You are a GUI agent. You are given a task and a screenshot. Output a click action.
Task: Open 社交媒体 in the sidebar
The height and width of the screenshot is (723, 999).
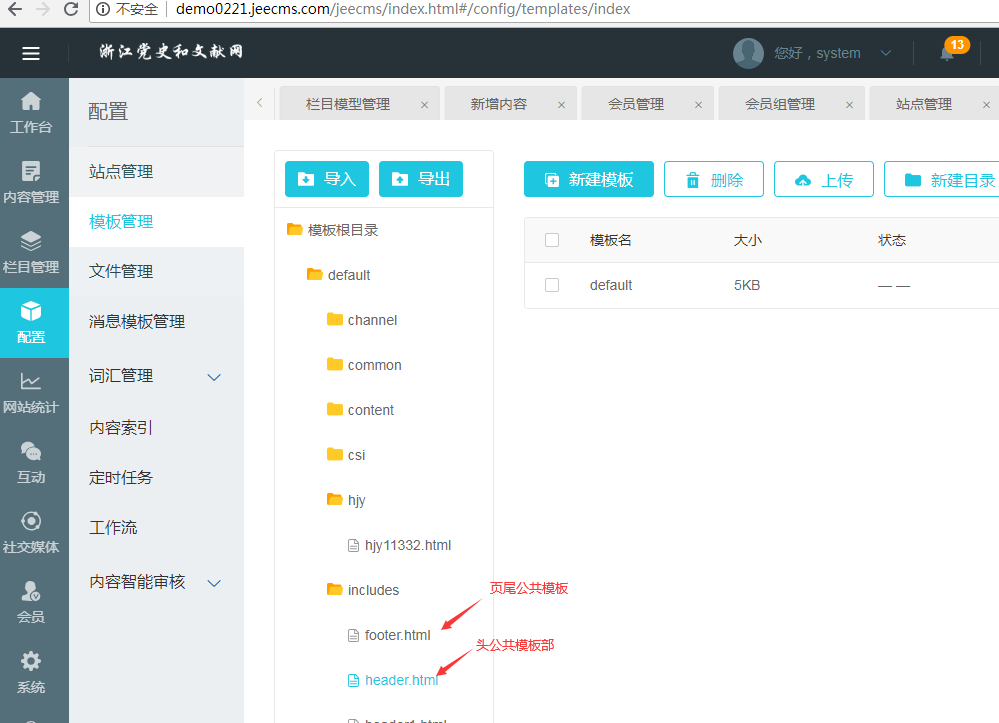(31, 533)
